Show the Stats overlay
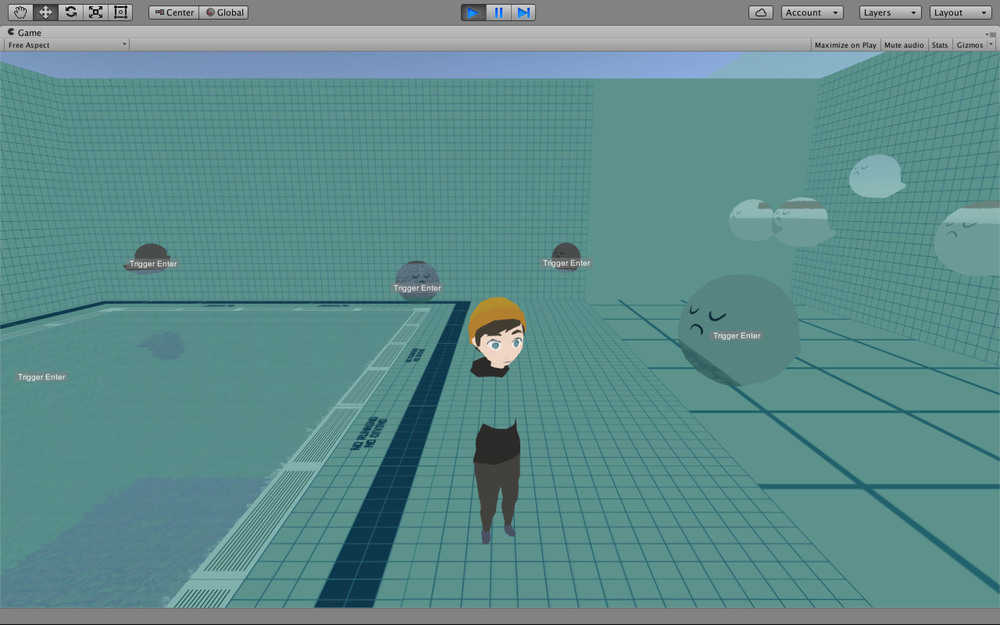This screenshot has height=625, width=1000. pos(940,45)
